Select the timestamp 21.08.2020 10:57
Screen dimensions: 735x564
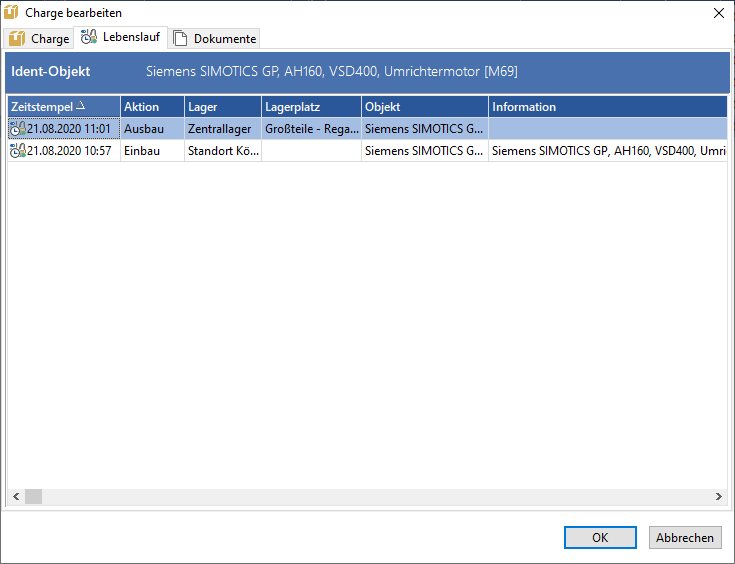point(69,151)
